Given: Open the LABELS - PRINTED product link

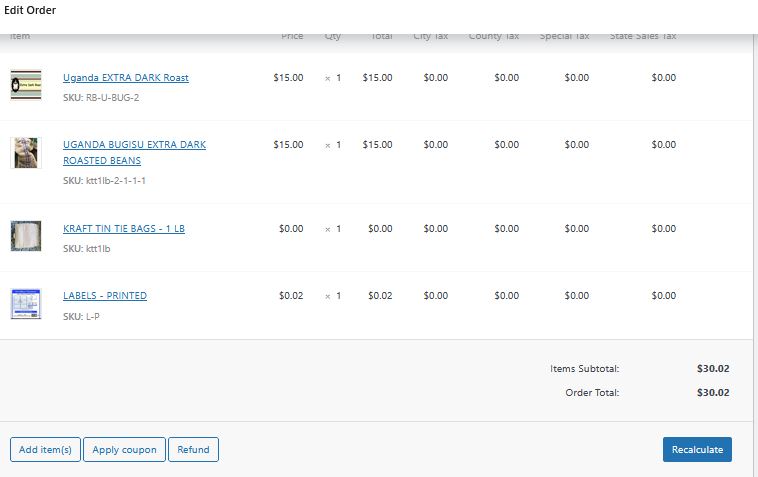Looking at the screenshot, I should point(104,296).
